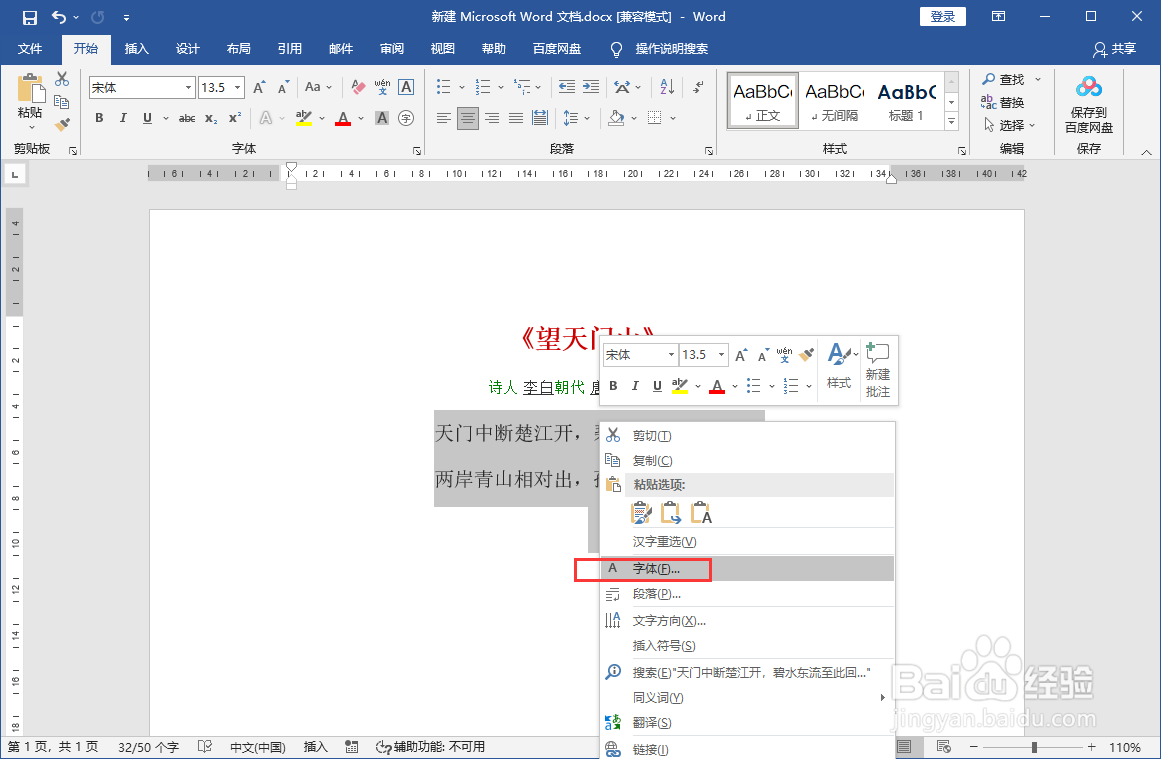
Task: Increase font size in ribbon
Action: tap(259, 87)
